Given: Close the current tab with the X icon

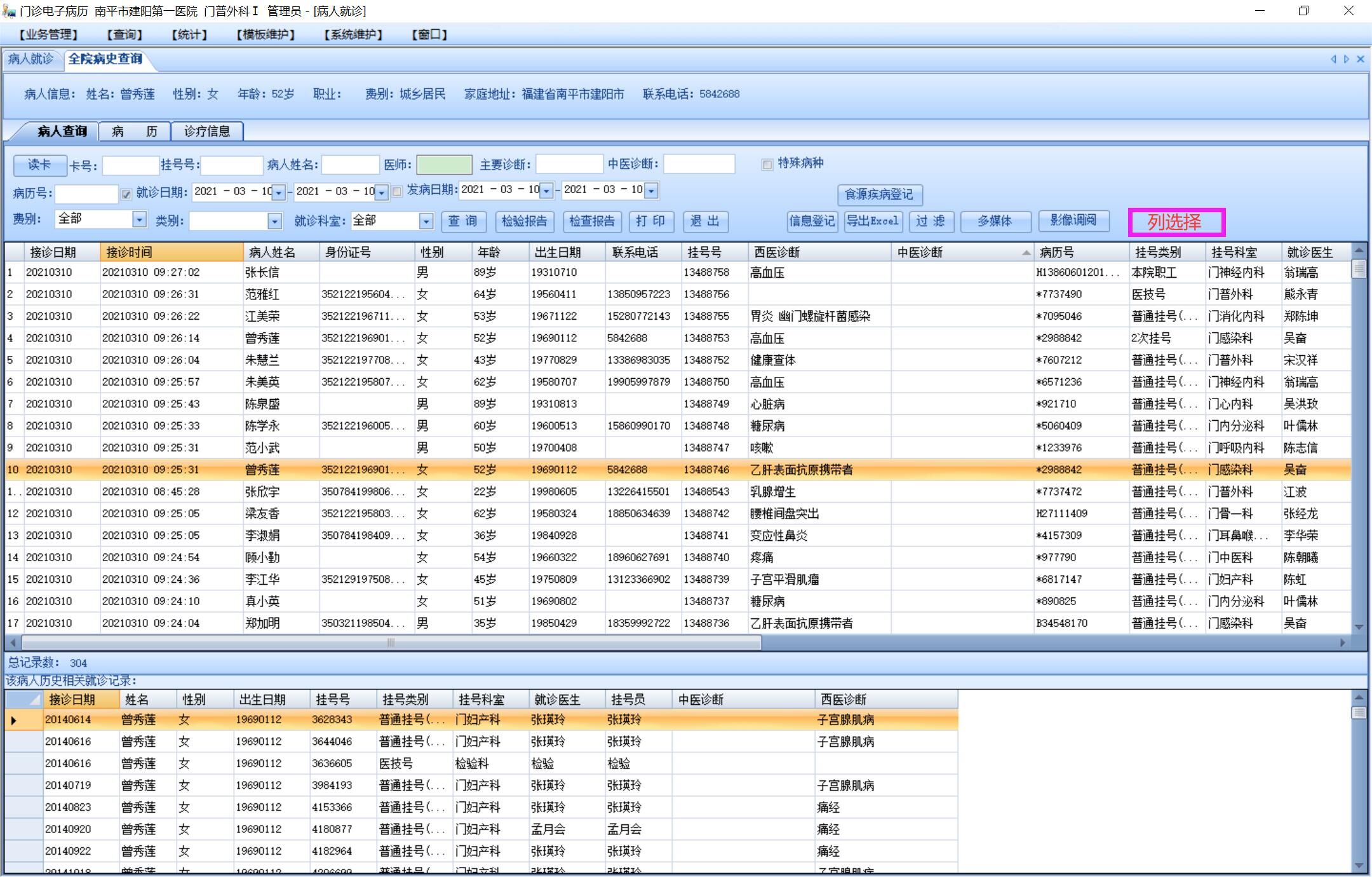Looking at the screenshot, I should [x=1360, y=59].
